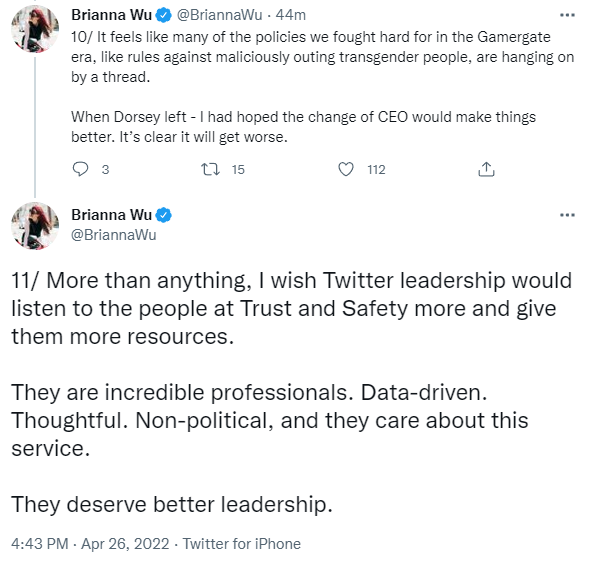Image resolution: width=592 pixels, height=568 pixels.
Task: Click Brianna Wu's avatar on tweet 11
Action: coord(35,226)
